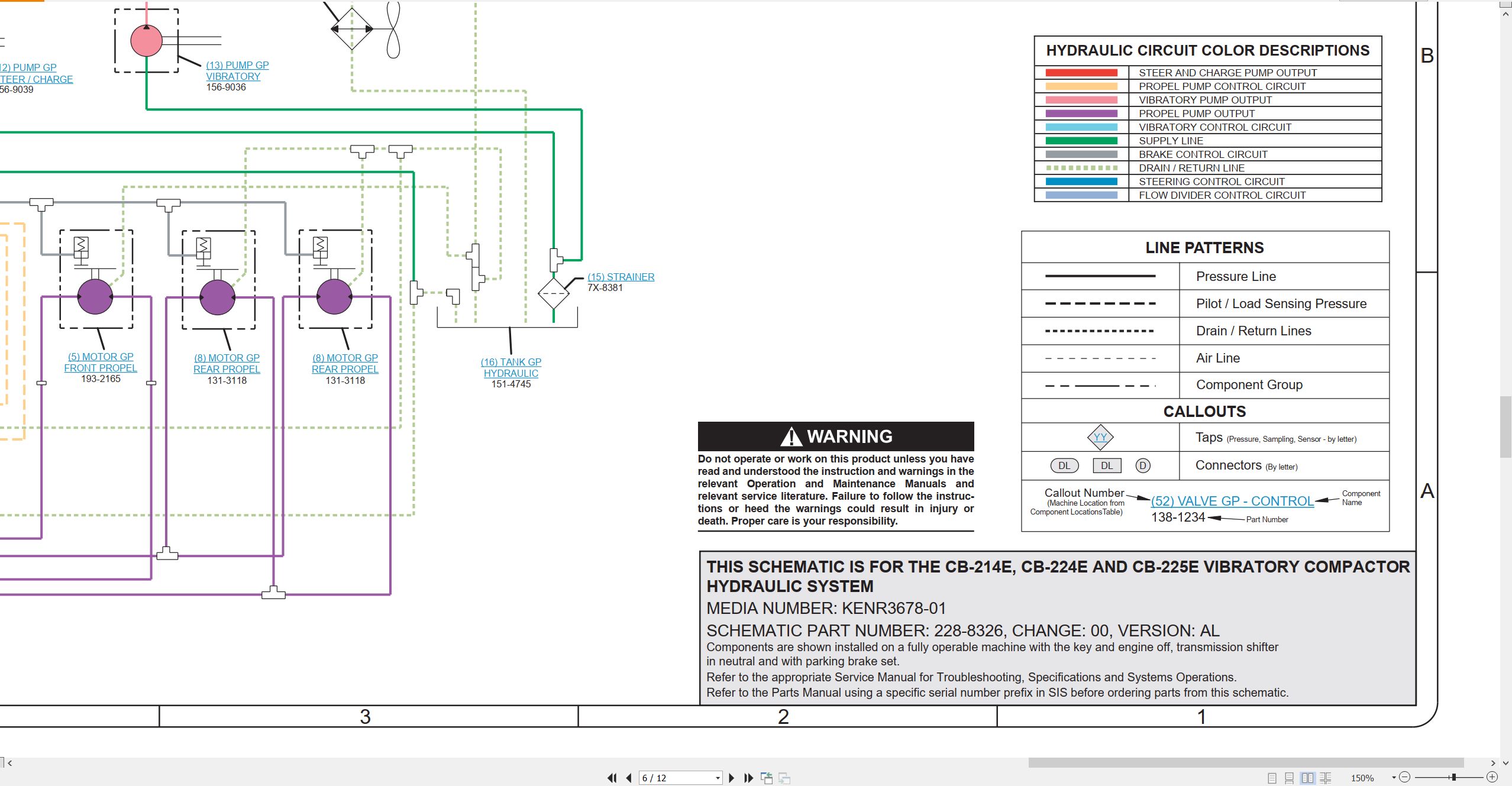Click the cooling fan symbol
Screen dimensions: 1512x786
pos(393,30)
